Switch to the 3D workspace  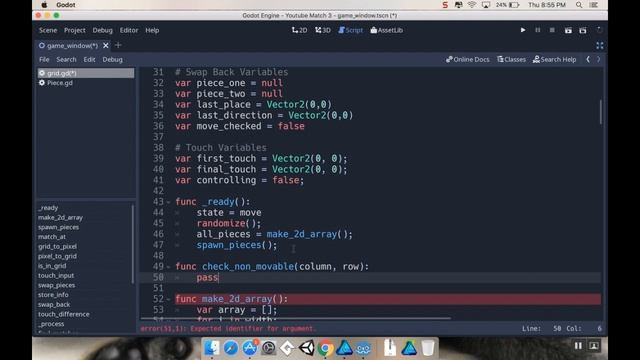click(x=323, y=30)
